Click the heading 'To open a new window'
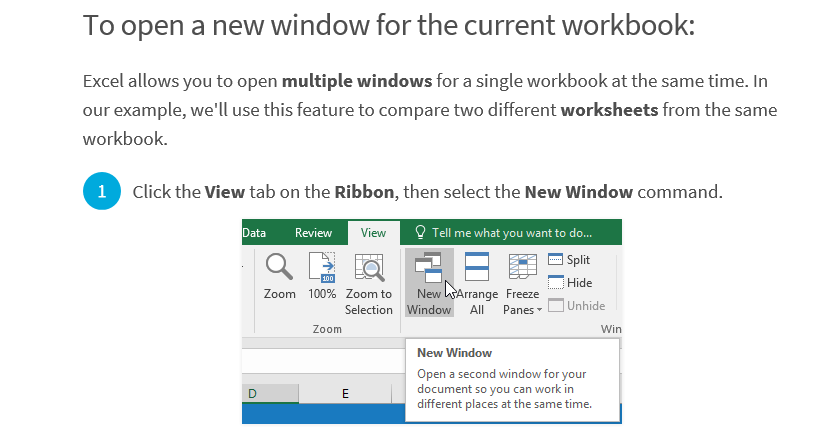Viewport: 820px width, 427px height. [389, 25]
